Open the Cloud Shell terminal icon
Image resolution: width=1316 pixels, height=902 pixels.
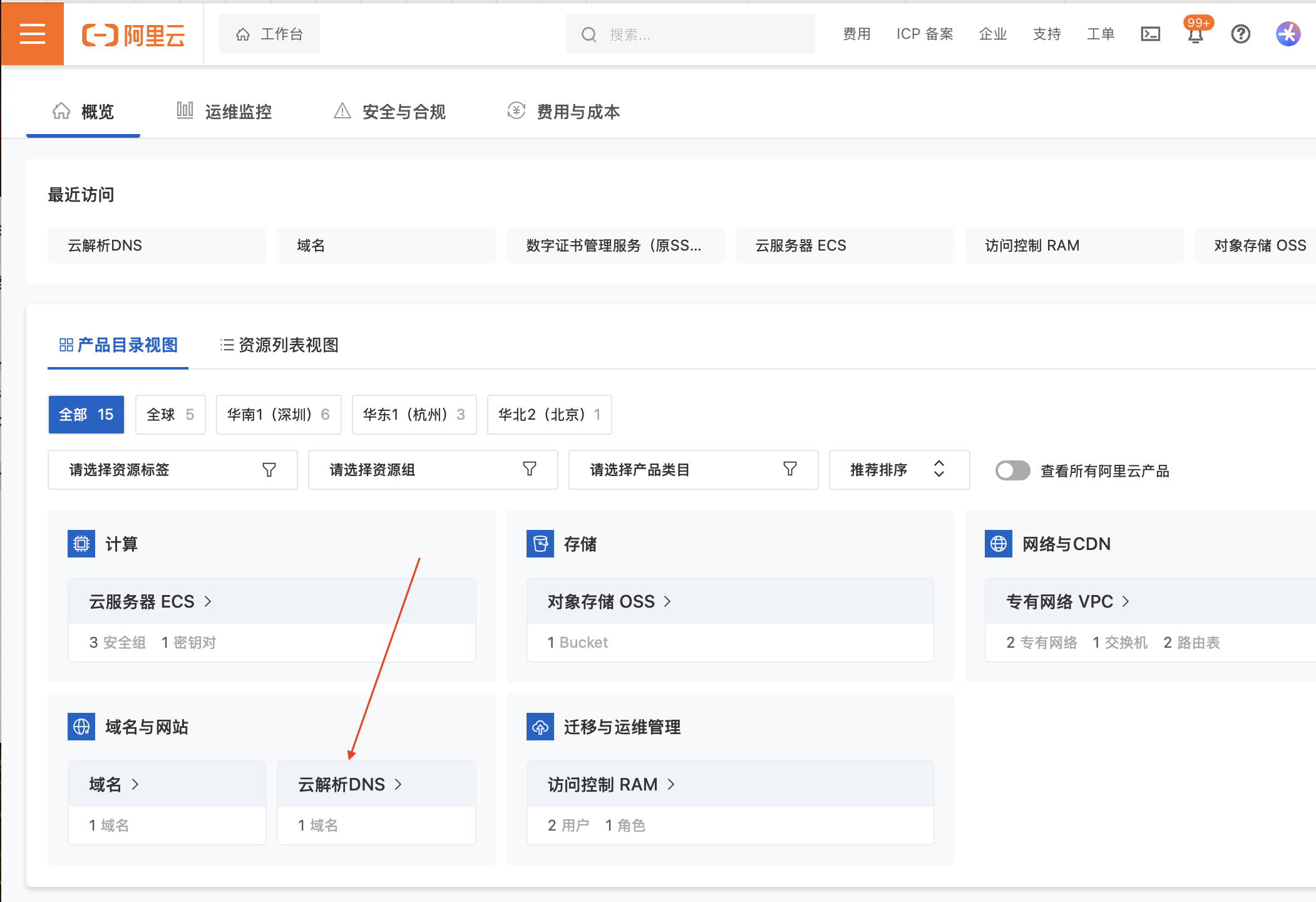point(1150,34)
